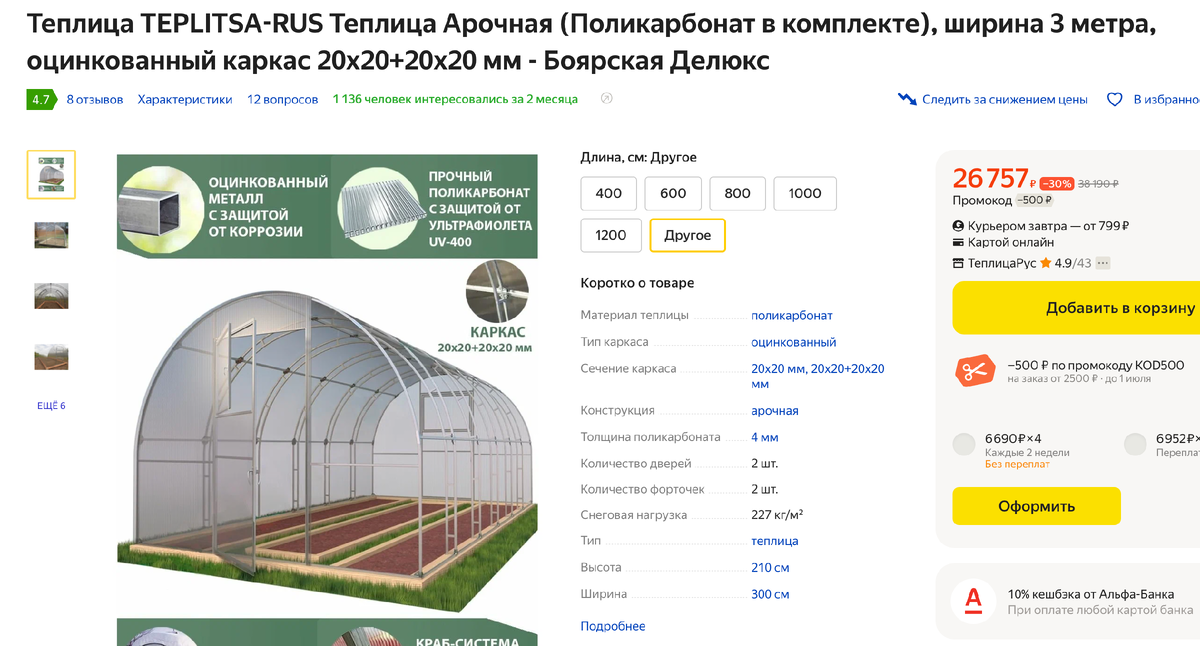Click the оцинкованный frame type link
The width and height of the screenshot is (1200, 646).
794,343
